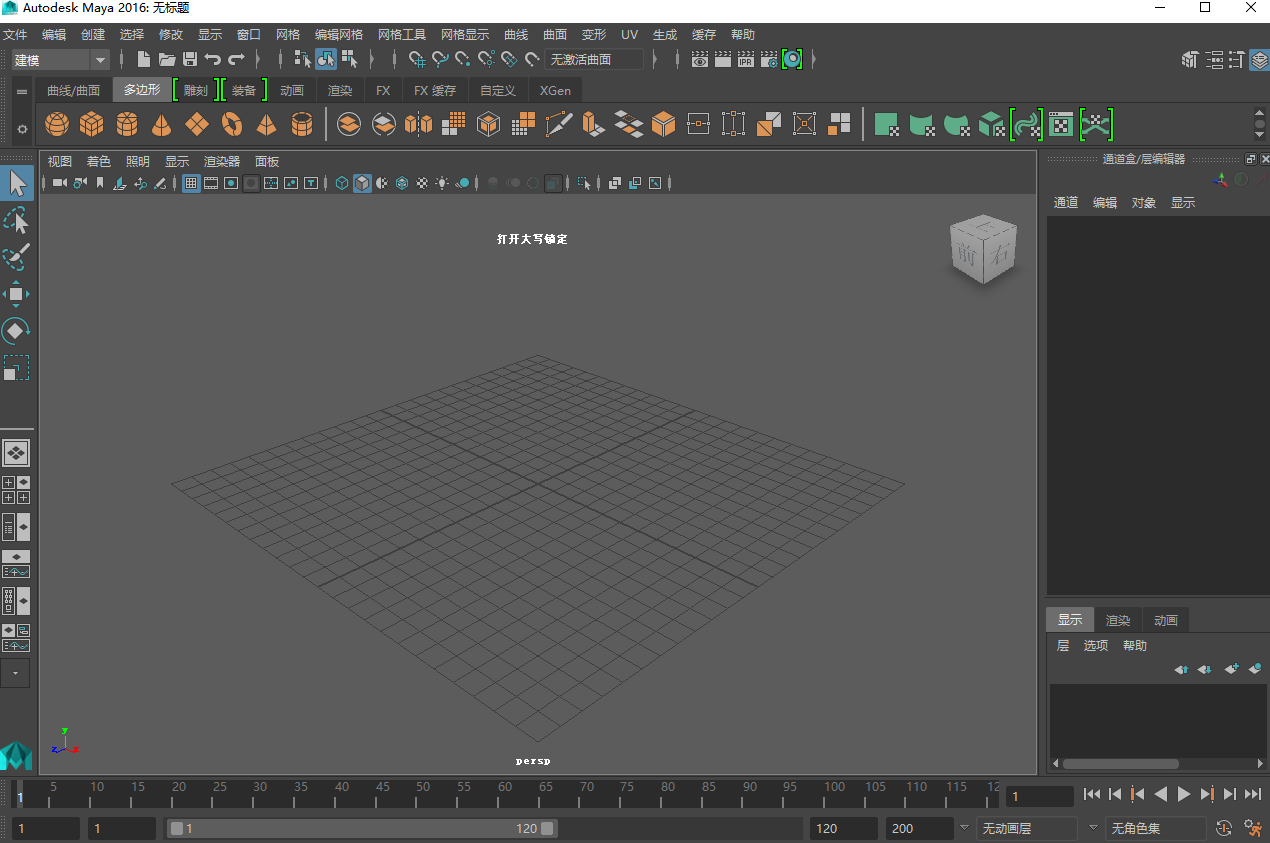Open the 无角色集 dropdown

[x=1155, y=828]
